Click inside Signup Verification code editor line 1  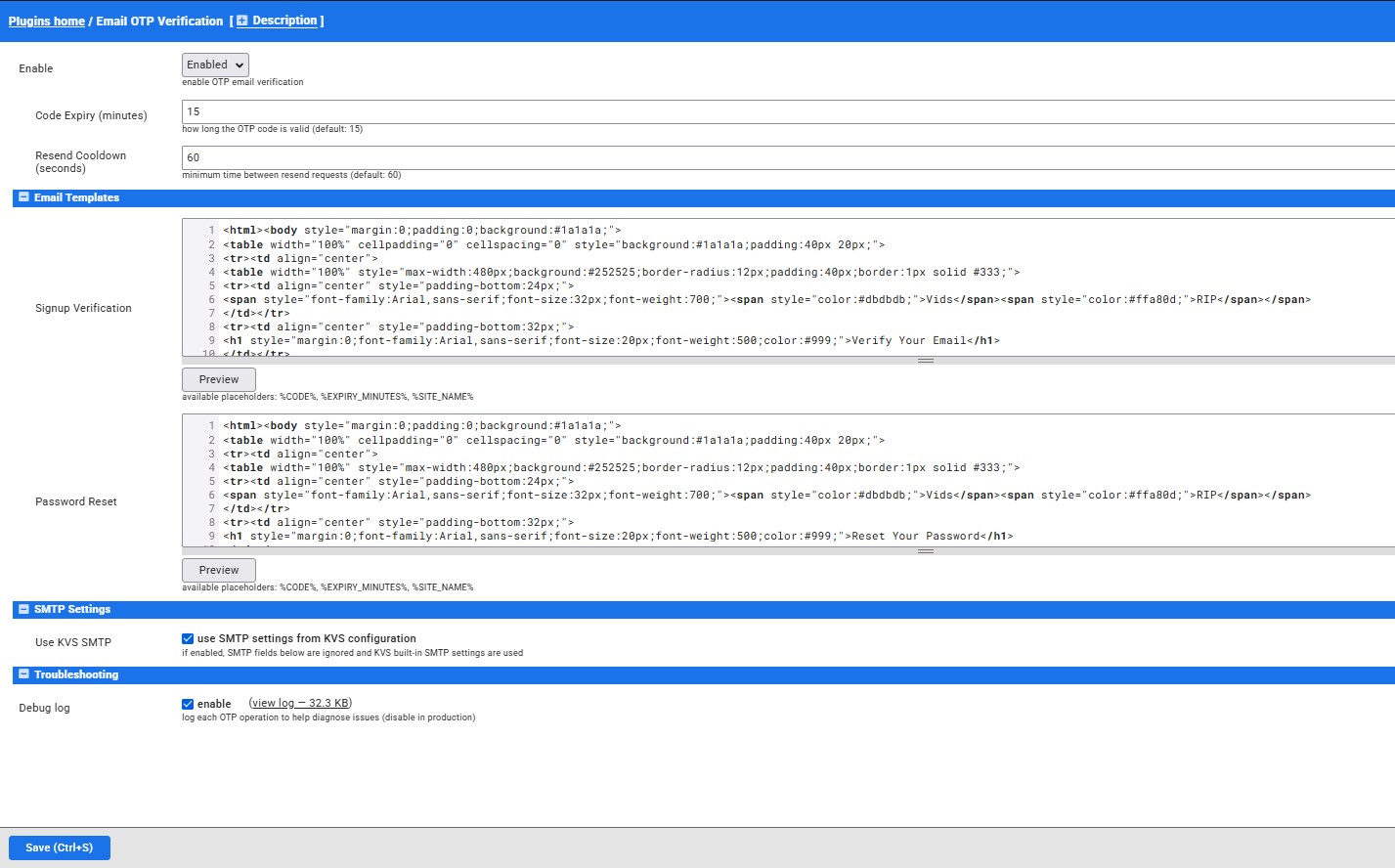[x=421, y=231]
